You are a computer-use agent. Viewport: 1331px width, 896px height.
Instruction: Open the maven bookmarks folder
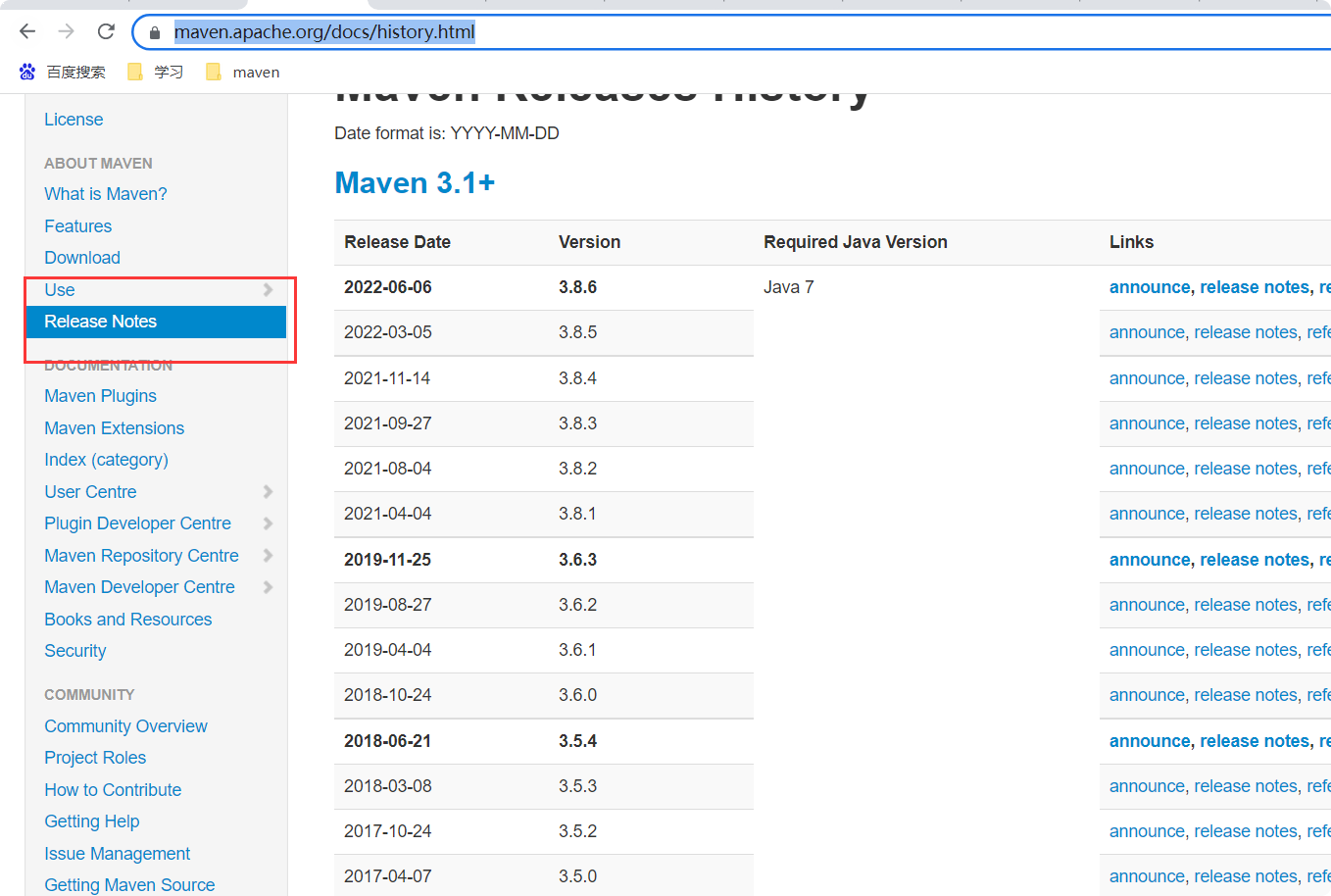tap(243, 72)
